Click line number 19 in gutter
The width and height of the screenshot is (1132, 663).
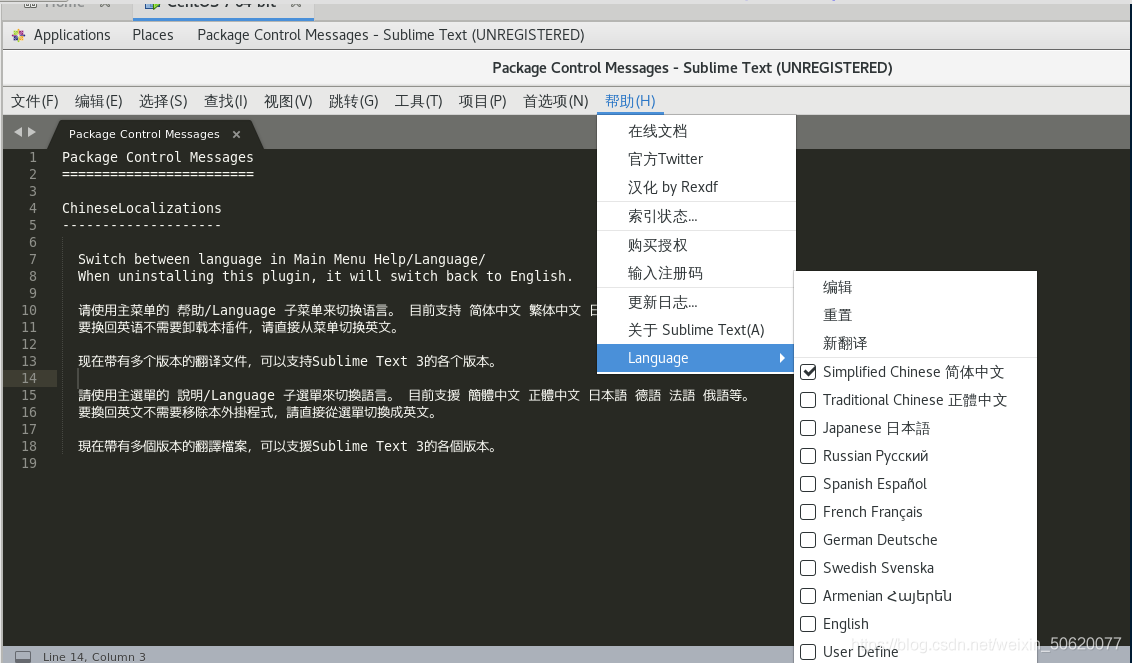point(29,464)
